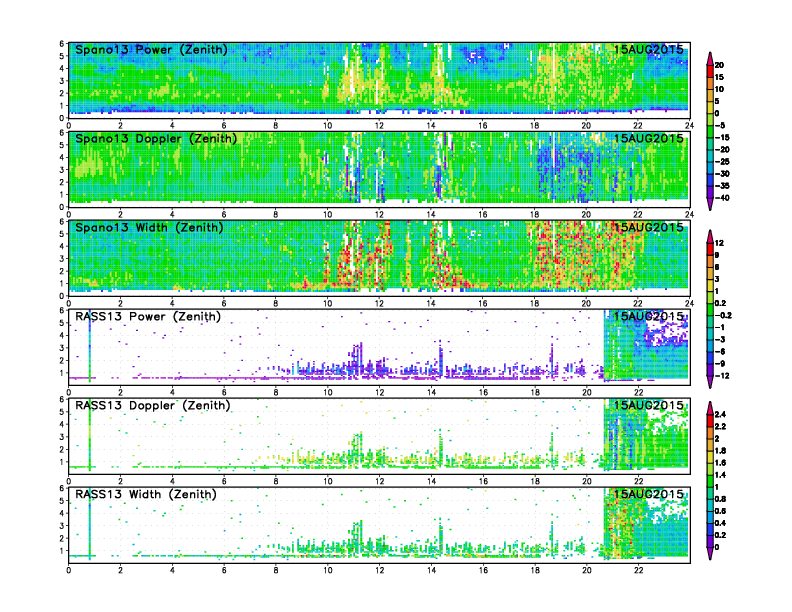The height and width of the screenshot is (612, 792).
Task: Click the "0.6" colorbar label
Action: (x=721, y=511)
